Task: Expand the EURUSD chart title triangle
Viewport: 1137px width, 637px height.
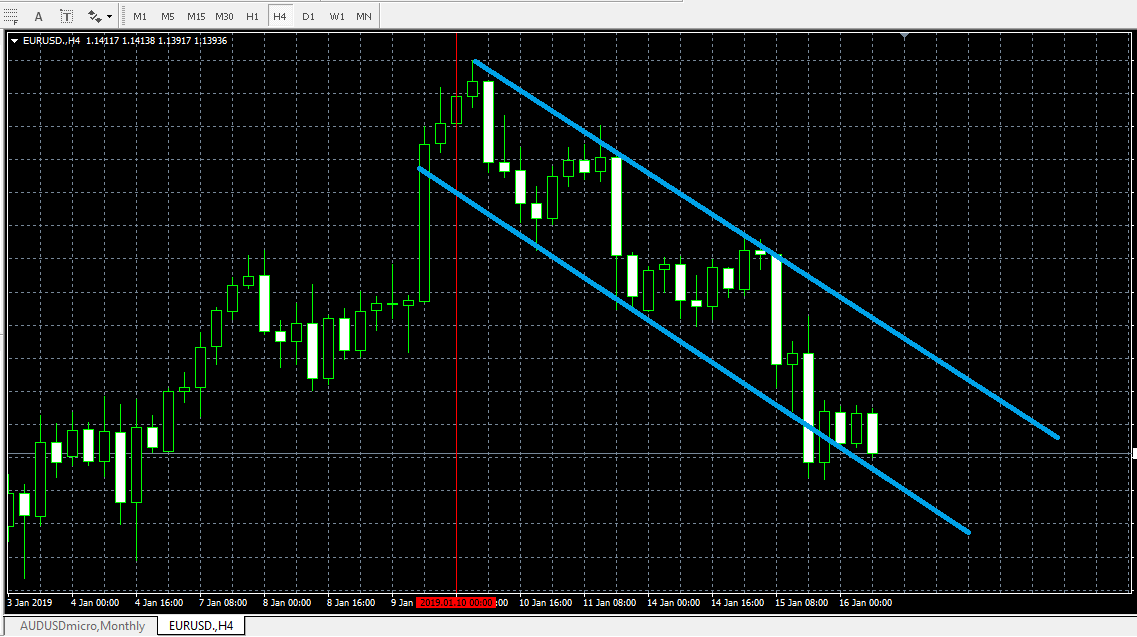Action: [x=14, y=41]
